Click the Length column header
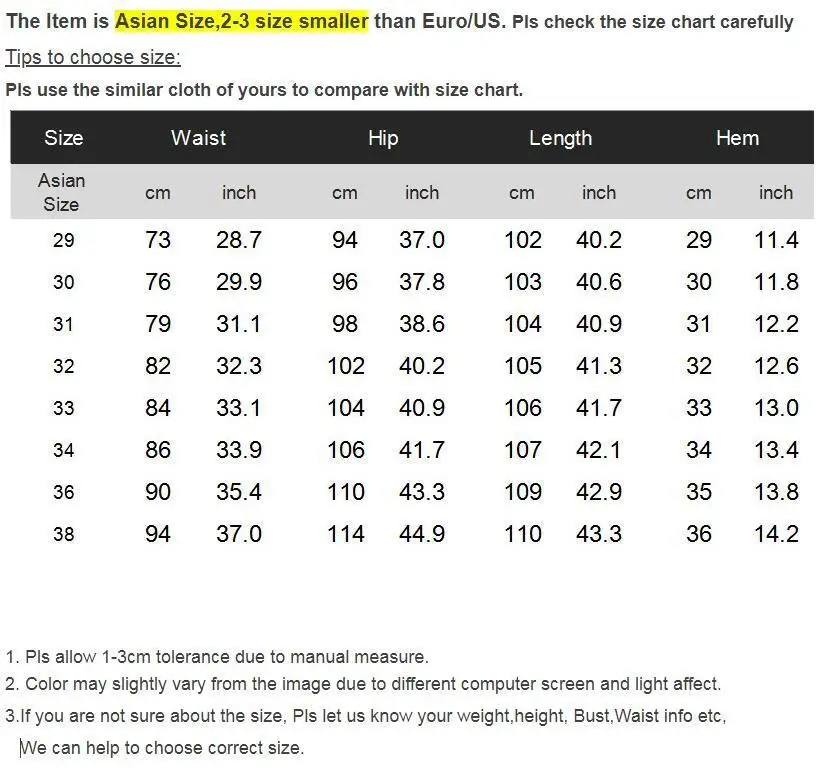839x769 pixels. [x=561, y=138]
